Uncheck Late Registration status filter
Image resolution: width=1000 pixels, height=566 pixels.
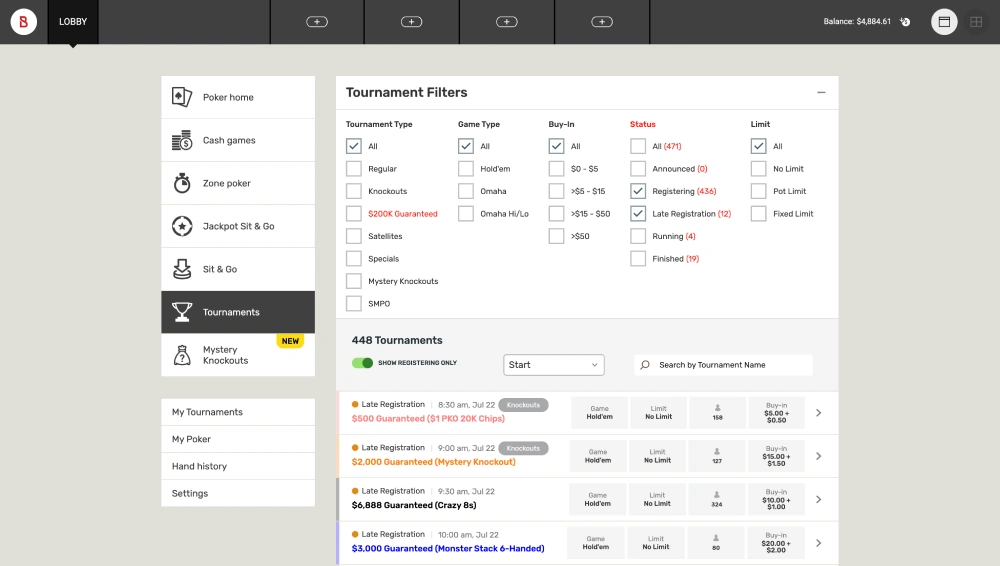[x=638, y=214]
